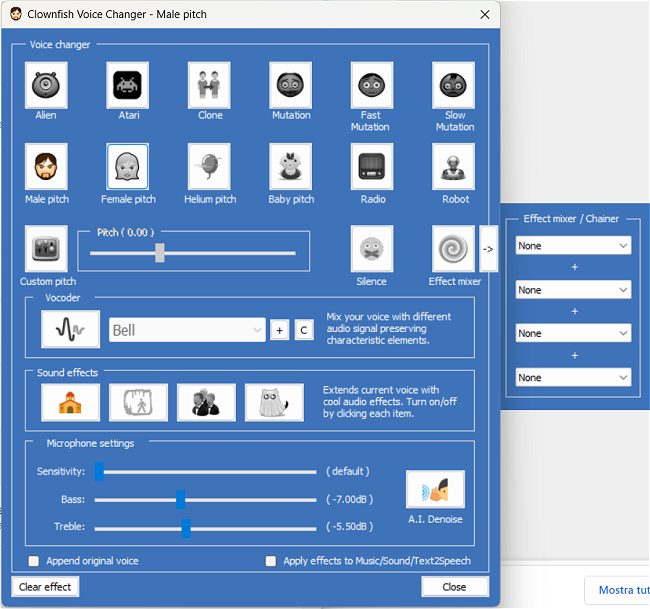Image resolution: width=650 pixels, height=609 pixels.
Task: Open the Vocoder Bell dropdown
Action: coord(187,330)
